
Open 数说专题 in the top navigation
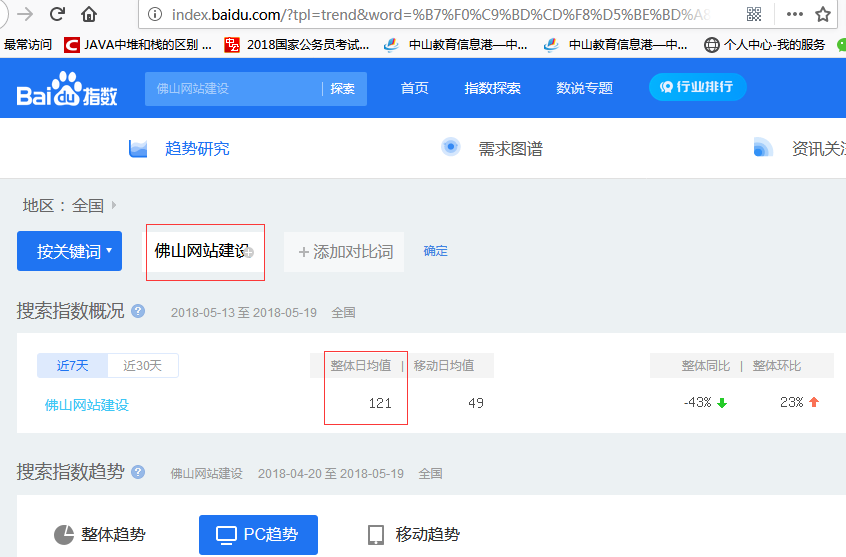coord(584,88)
